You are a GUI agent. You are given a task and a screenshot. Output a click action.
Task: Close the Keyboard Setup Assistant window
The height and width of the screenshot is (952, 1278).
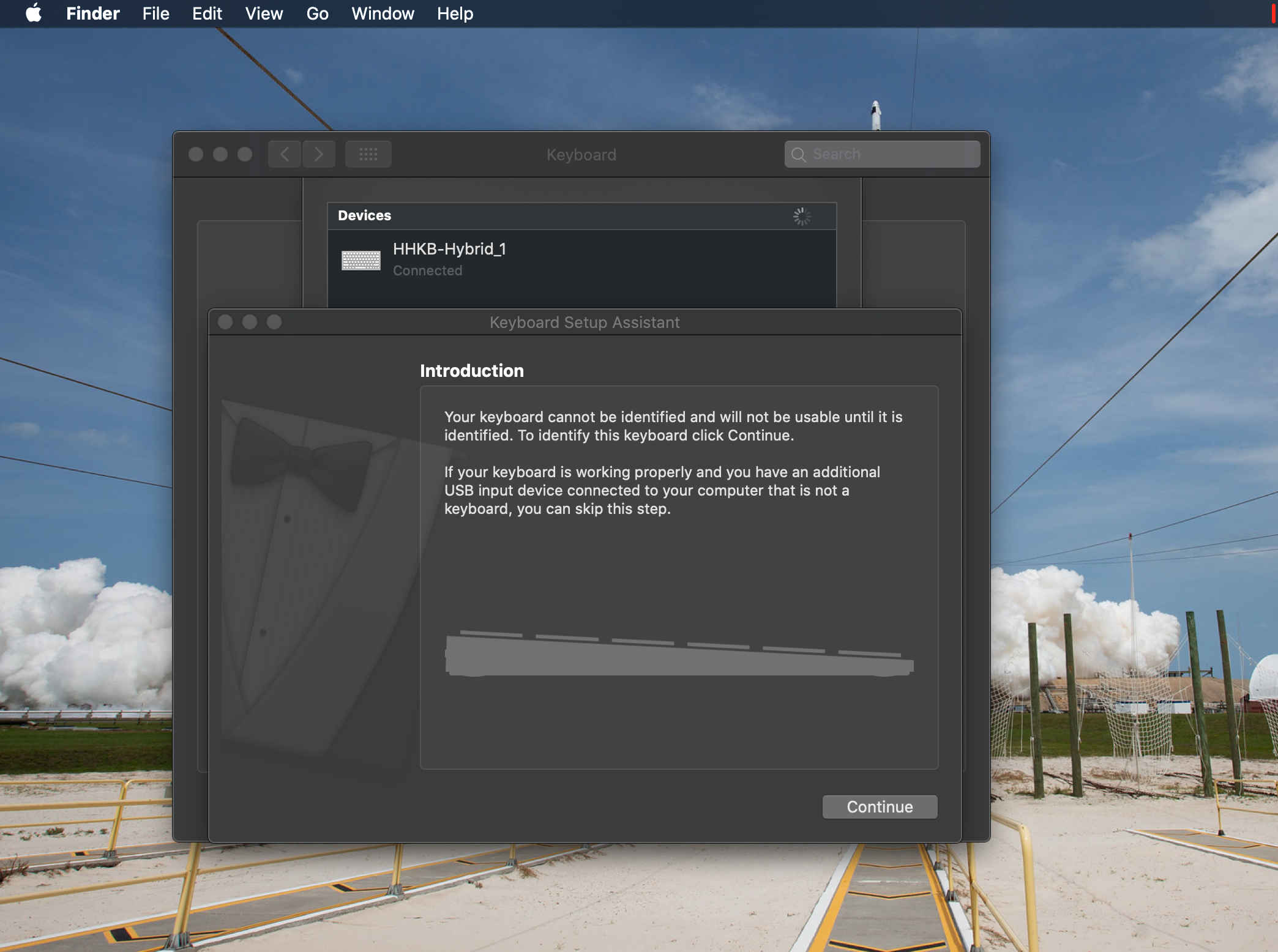click(x=225, y=322)
